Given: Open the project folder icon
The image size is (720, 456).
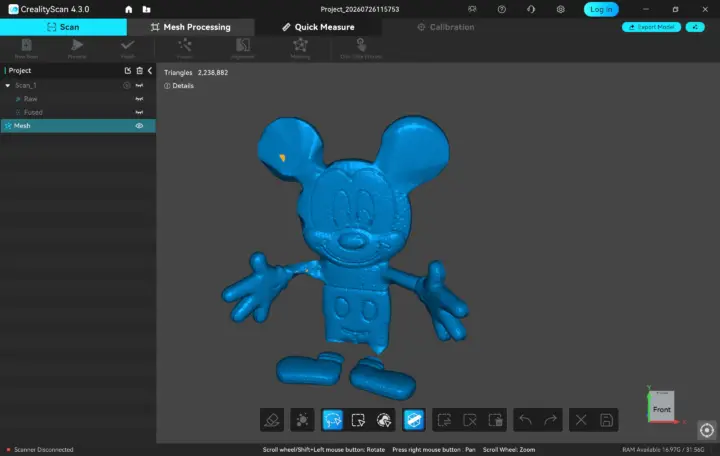Looking at the screenshot, I should (146, 9).
